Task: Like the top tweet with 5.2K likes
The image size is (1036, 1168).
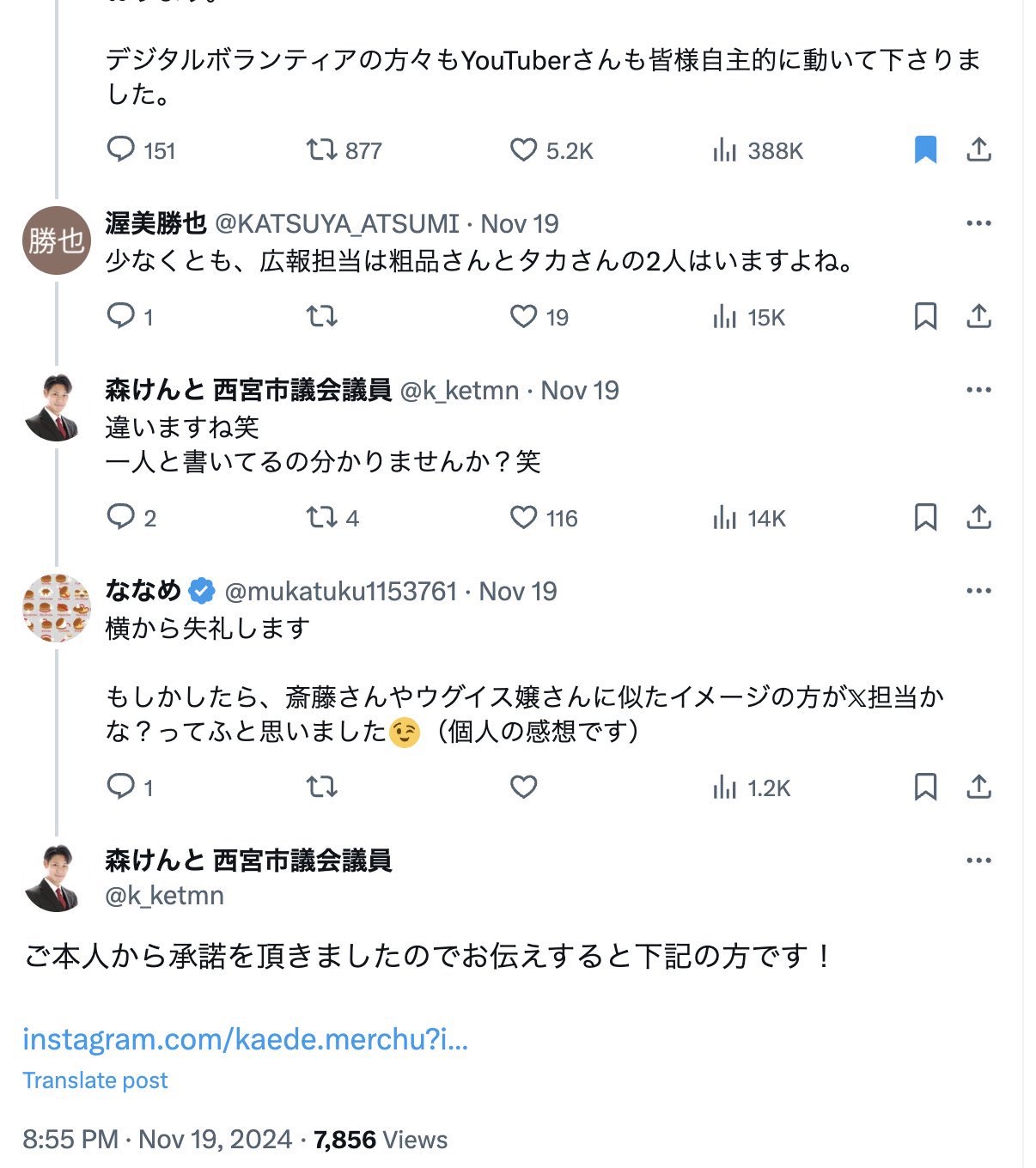Action: 523,150
